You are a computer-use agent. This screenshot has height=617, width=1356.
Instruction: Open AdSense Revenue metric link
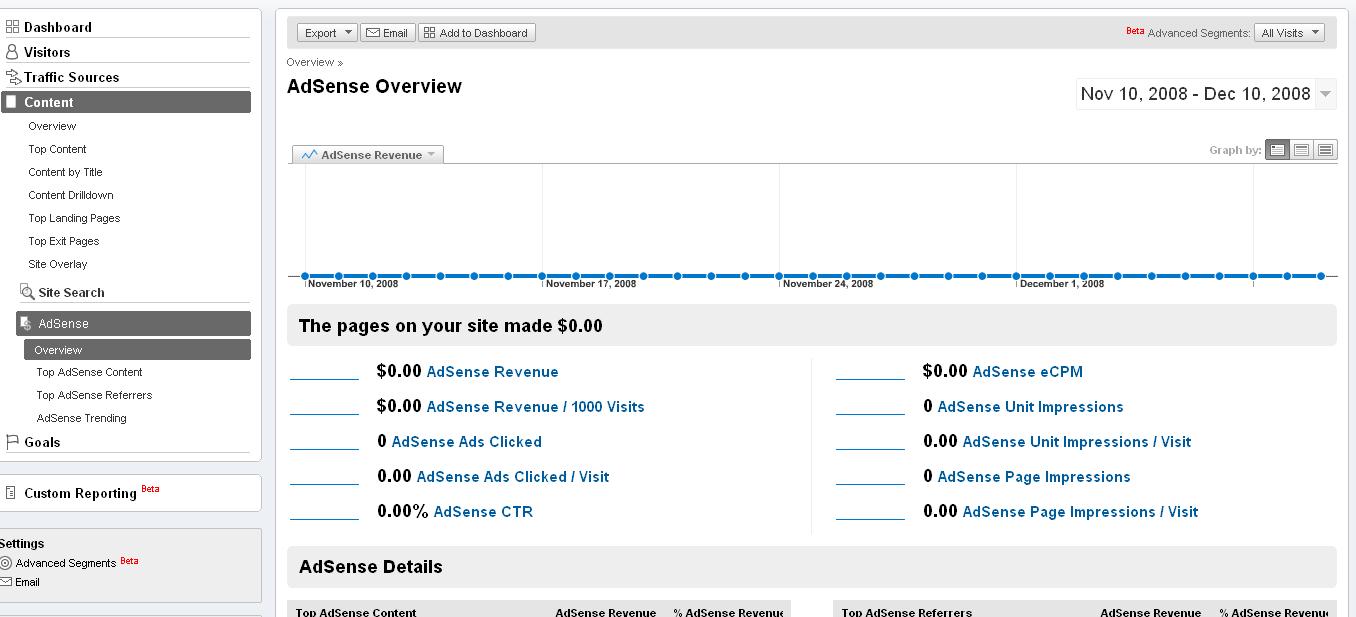[492, 372]
